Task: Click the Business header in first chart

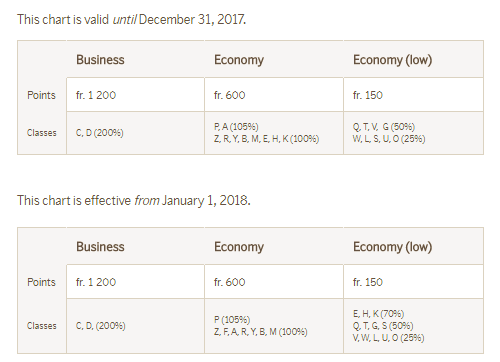Action: tap(100, 60)
